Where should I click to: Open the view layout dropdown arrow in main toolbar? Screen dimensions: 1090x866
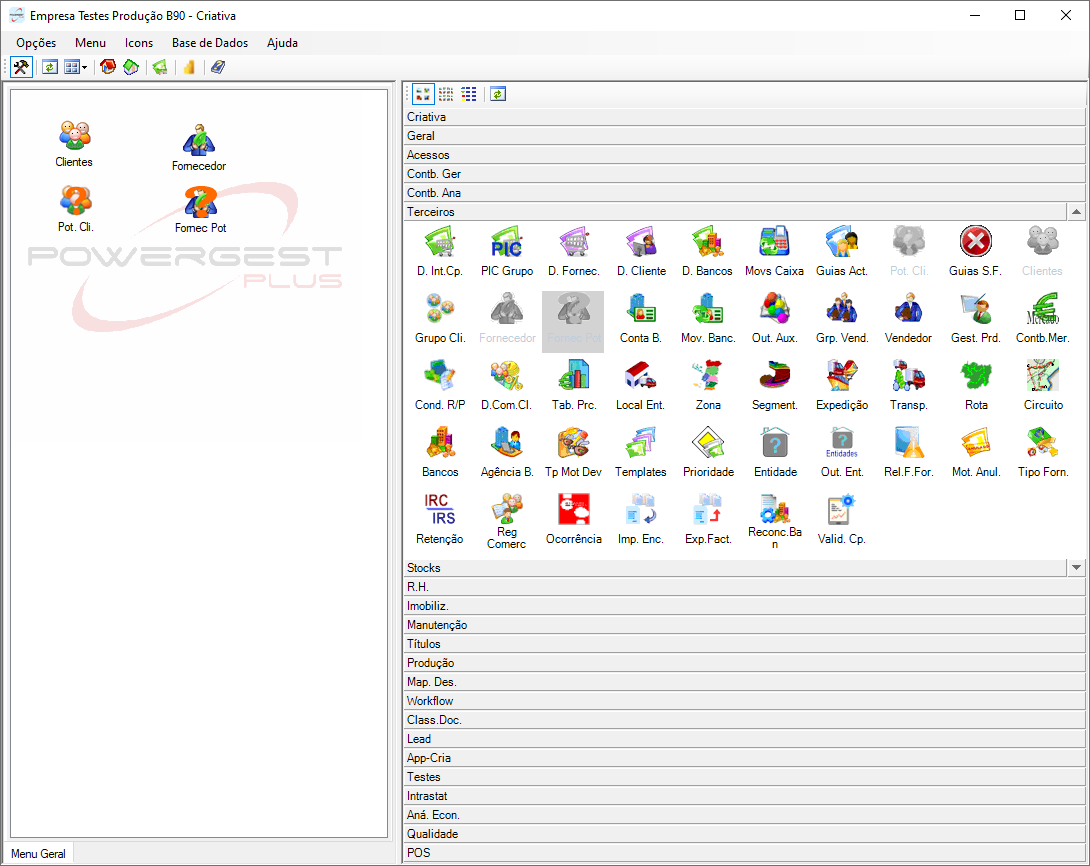pyautogui.click(x=85, y=67)
